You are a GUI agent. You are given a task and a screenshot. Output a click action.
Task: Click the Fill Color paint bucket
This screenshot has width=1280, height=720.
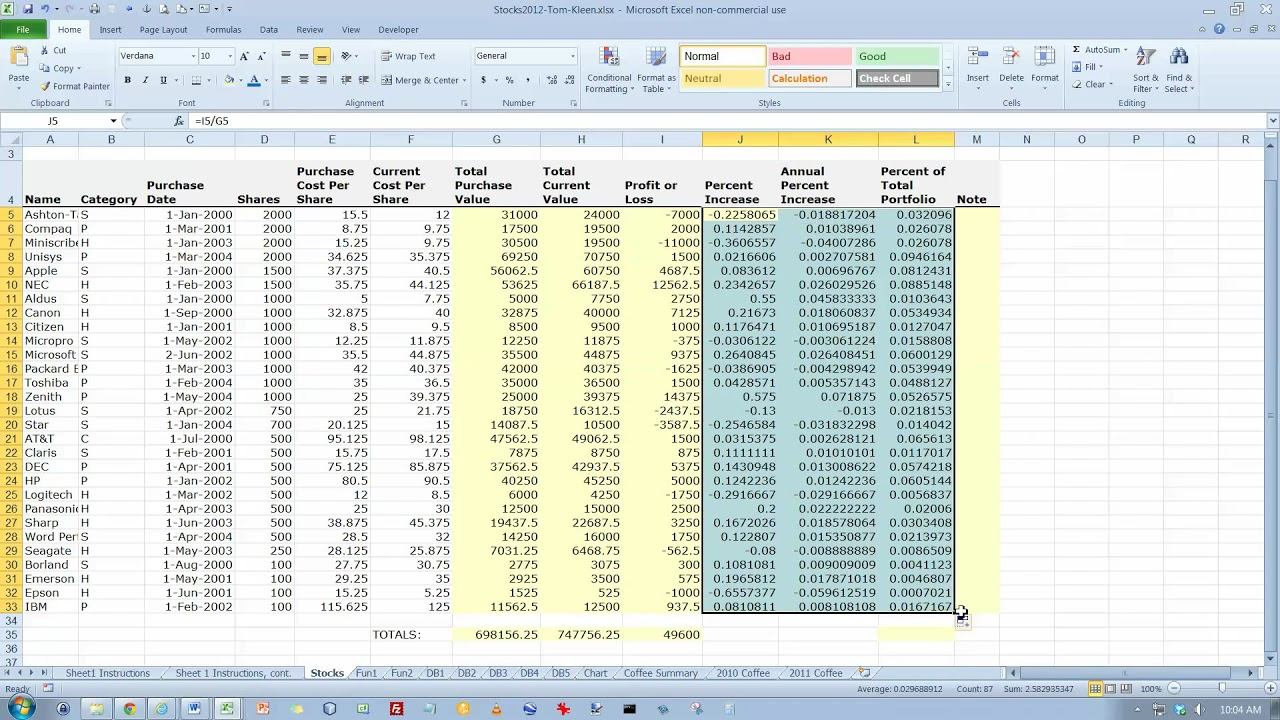coord(229,80)
